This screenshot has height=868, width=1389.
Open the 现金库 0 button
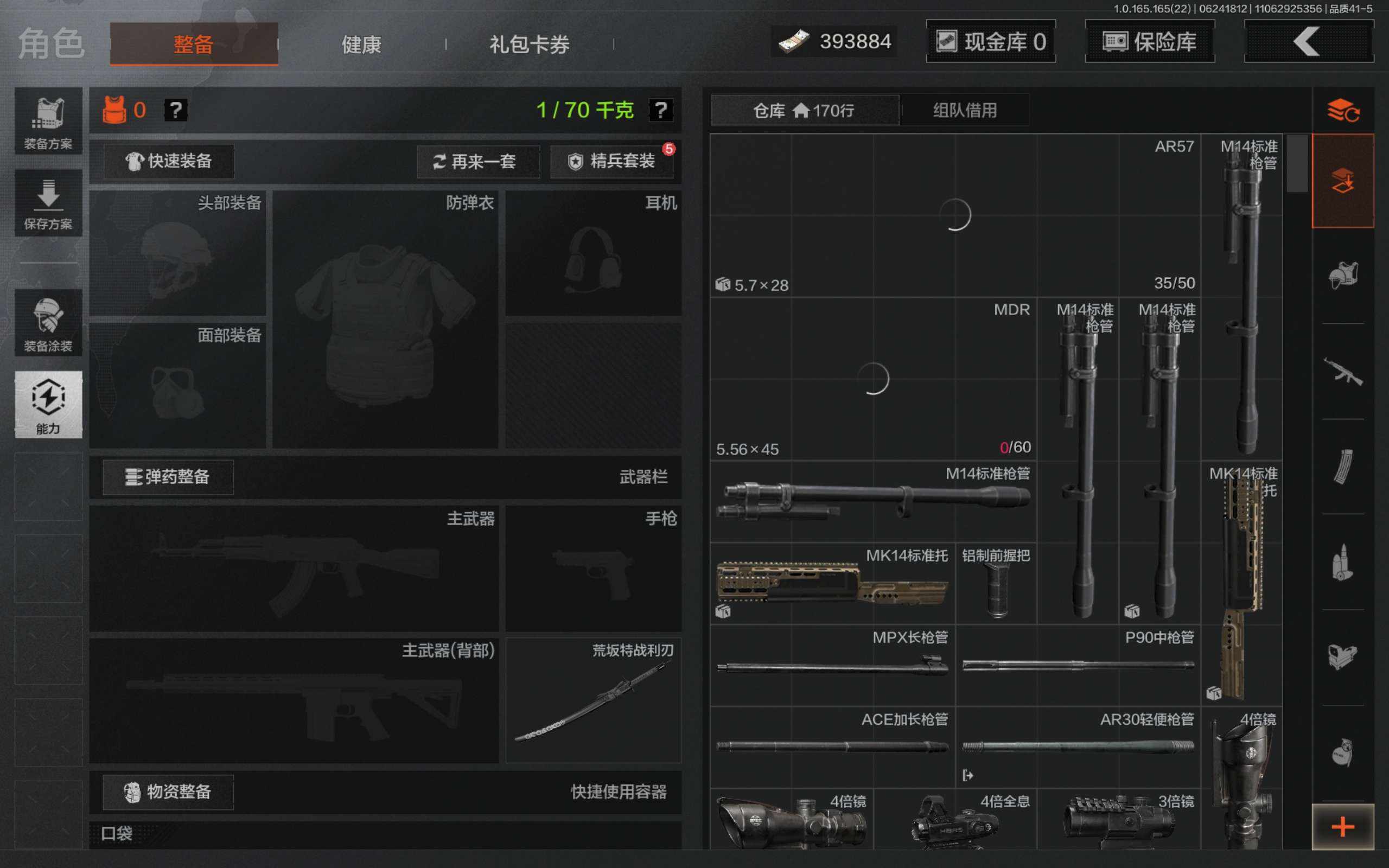point(991,41)
